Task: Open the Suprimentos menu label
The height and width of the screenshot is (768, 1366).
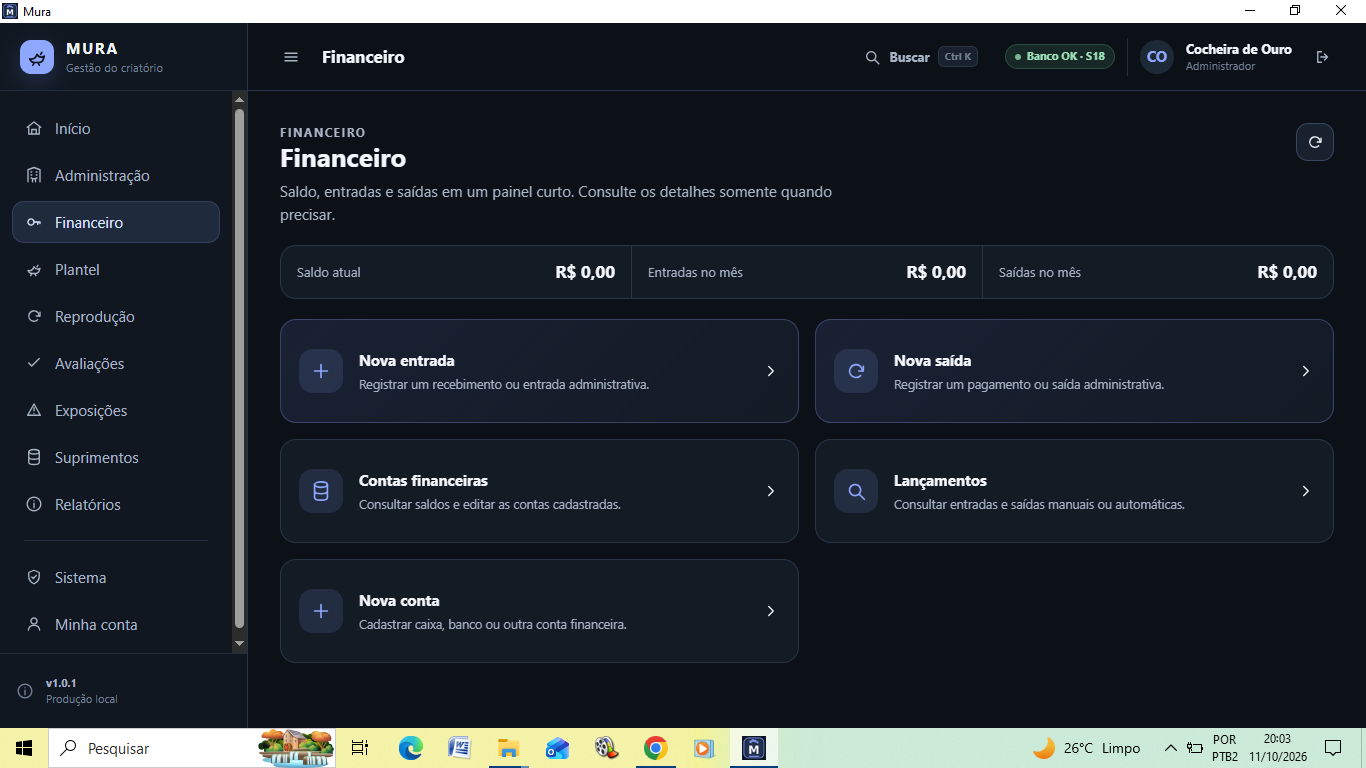Action: click(x=97, y=458)
